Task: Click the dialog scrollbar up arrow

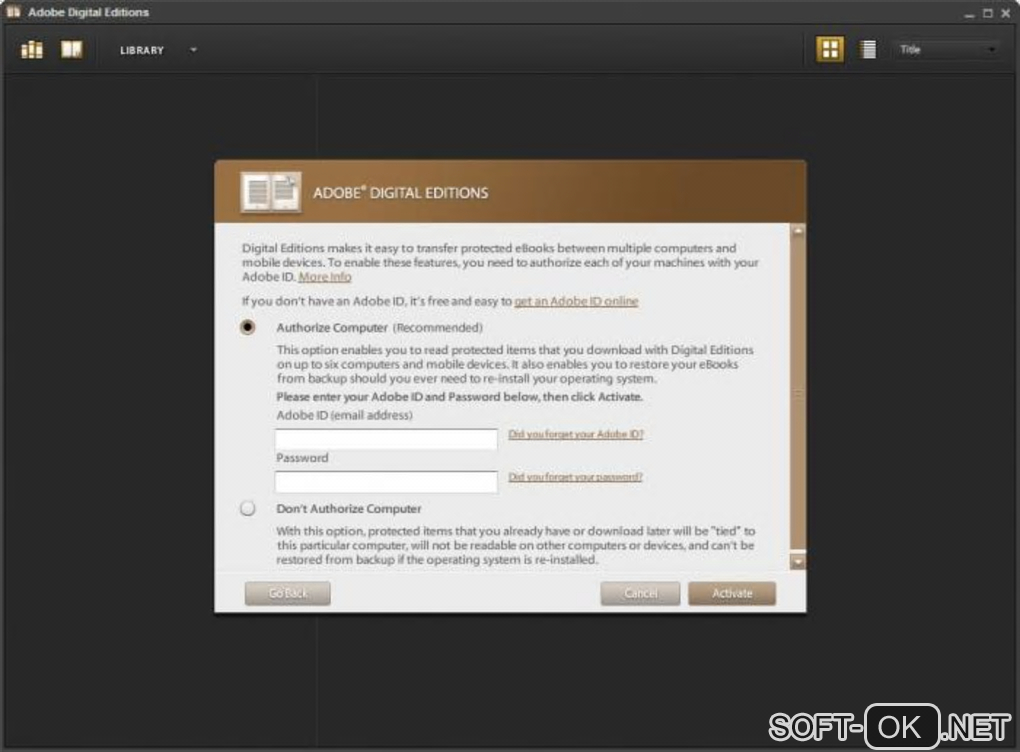Action: pos(798,231)
